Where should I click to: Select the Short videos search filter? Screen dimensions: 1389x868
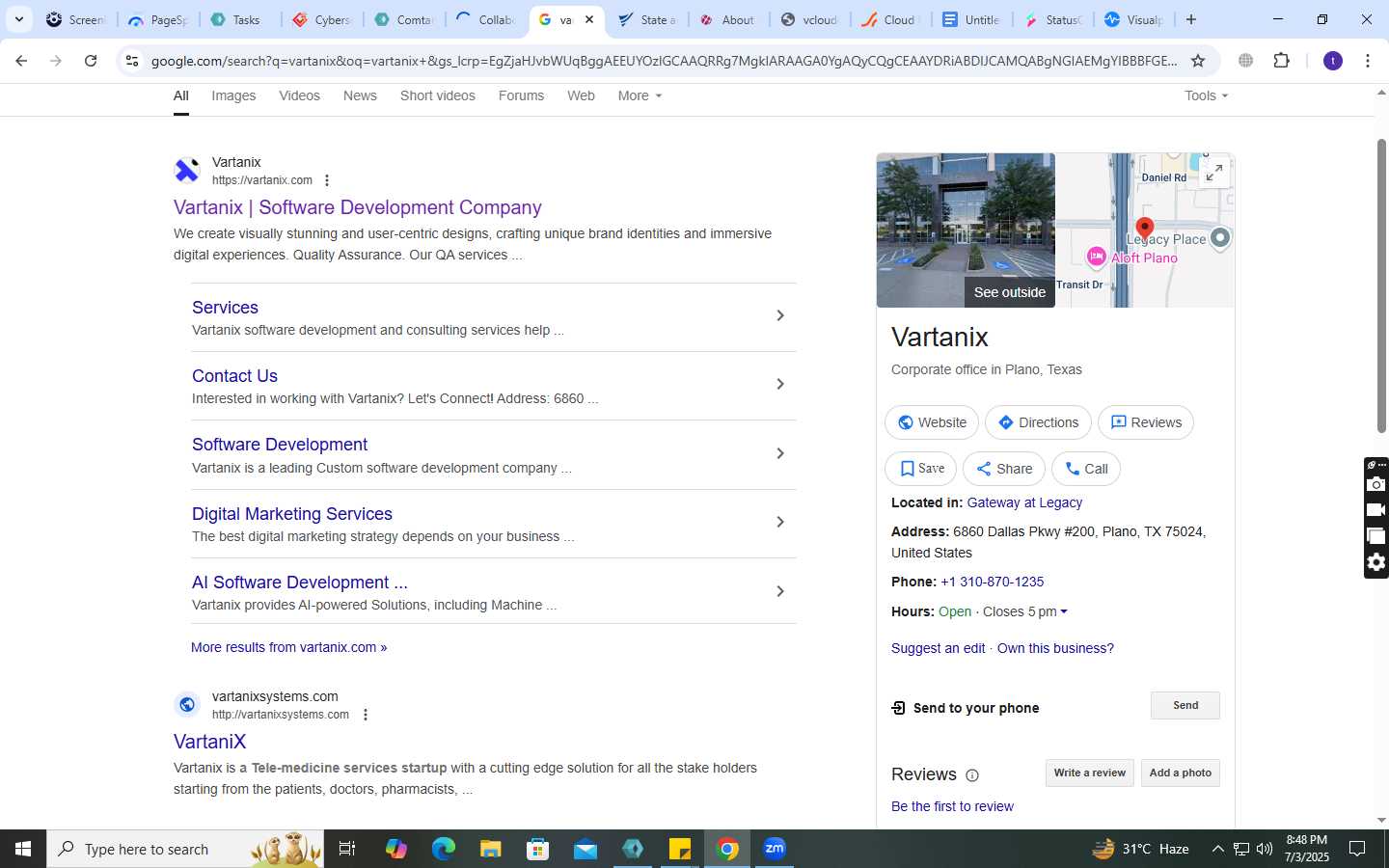(x=438, y=95)
